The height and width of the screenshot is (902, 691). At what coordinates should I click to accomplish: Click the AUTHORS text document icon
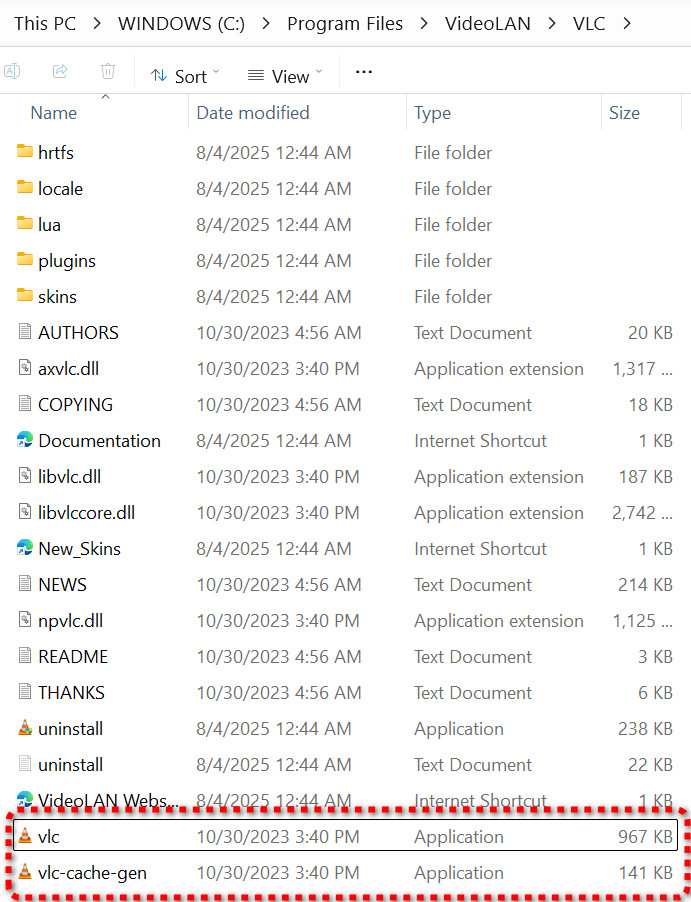point(25,332)
